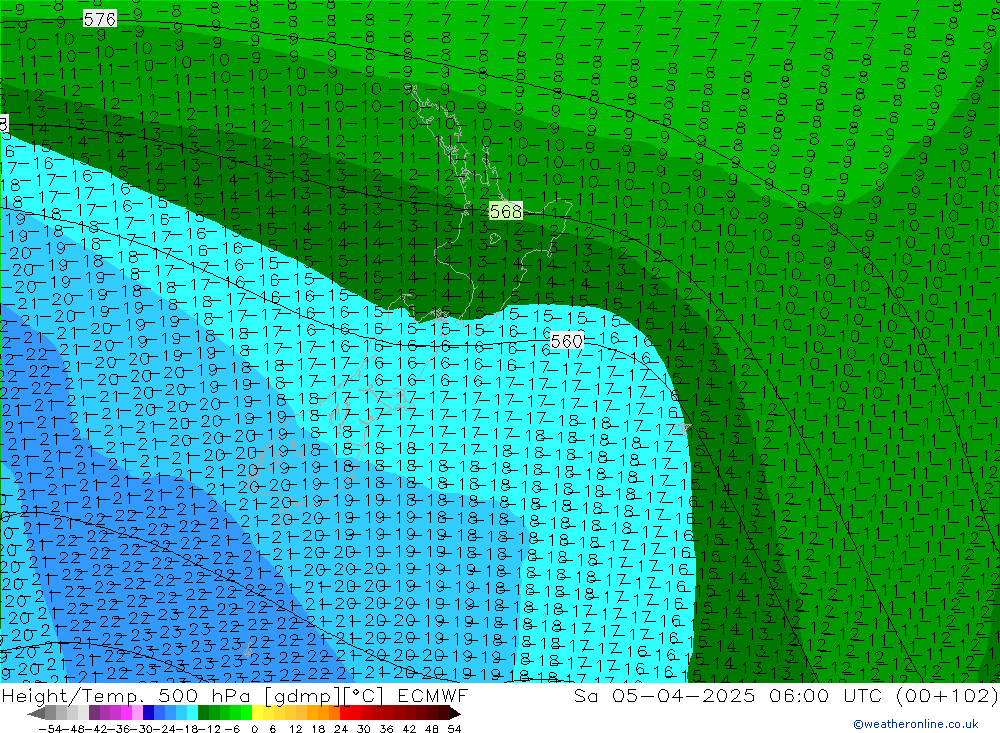Click the 06:00 UTC time text
Viewport: 1000px width, 733px height.
point(825,696)
